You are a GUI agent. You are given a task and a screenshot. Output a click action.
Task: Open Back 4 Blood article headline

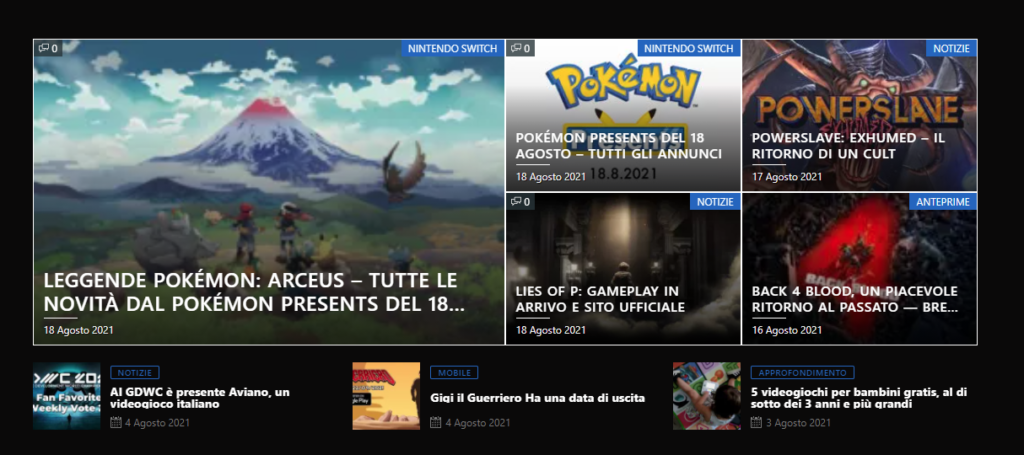(855, 299)
